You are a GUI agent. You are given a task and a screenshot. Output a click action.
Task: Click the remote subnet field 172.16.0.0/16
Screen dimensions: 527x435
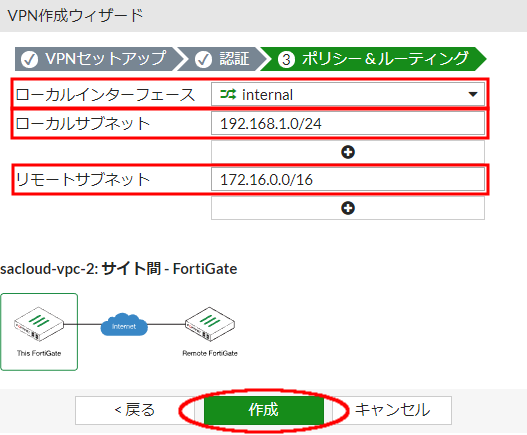click(x=348, y=180)
